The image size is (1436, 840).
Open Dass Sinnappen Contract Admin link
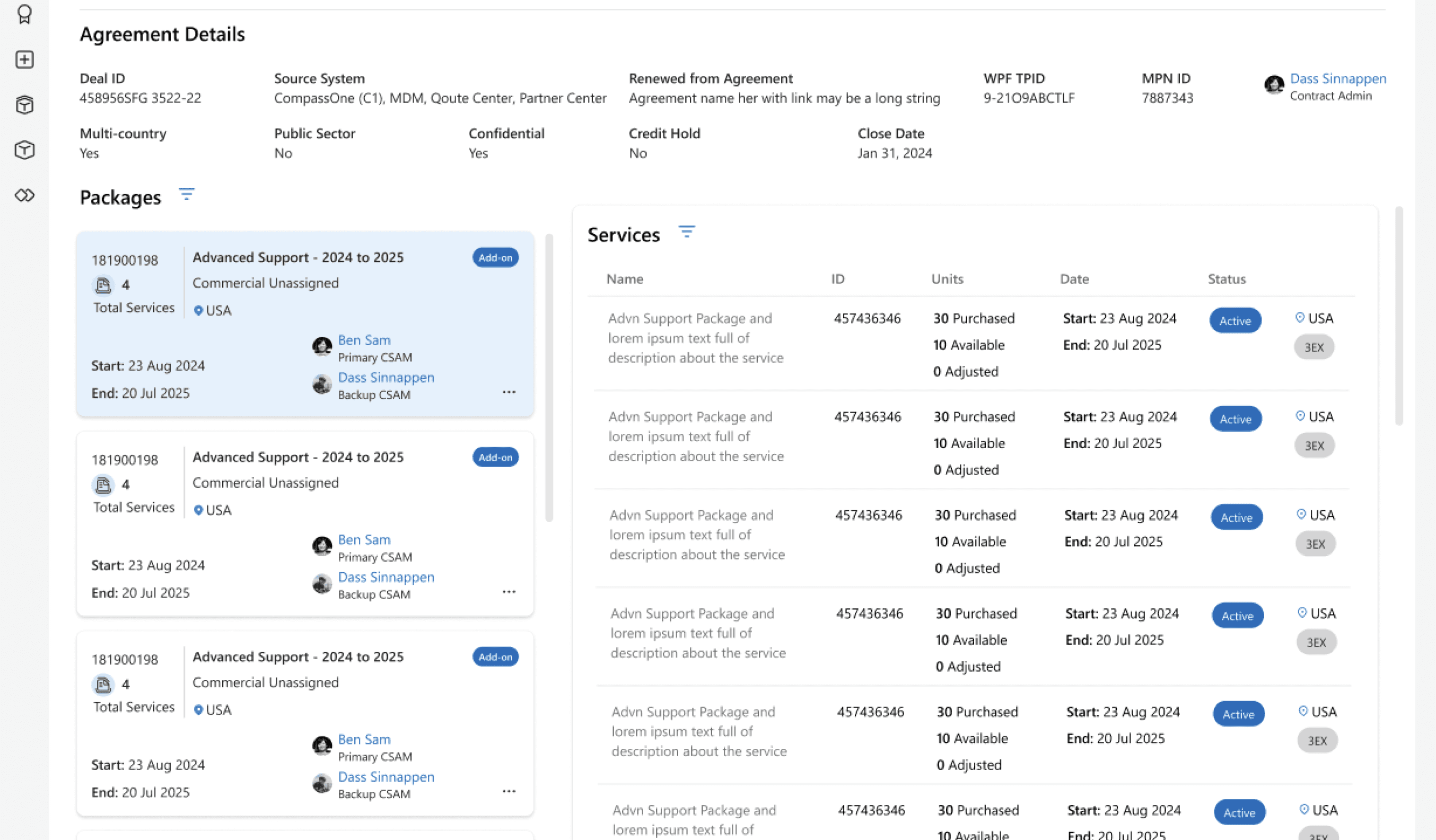1337,78
